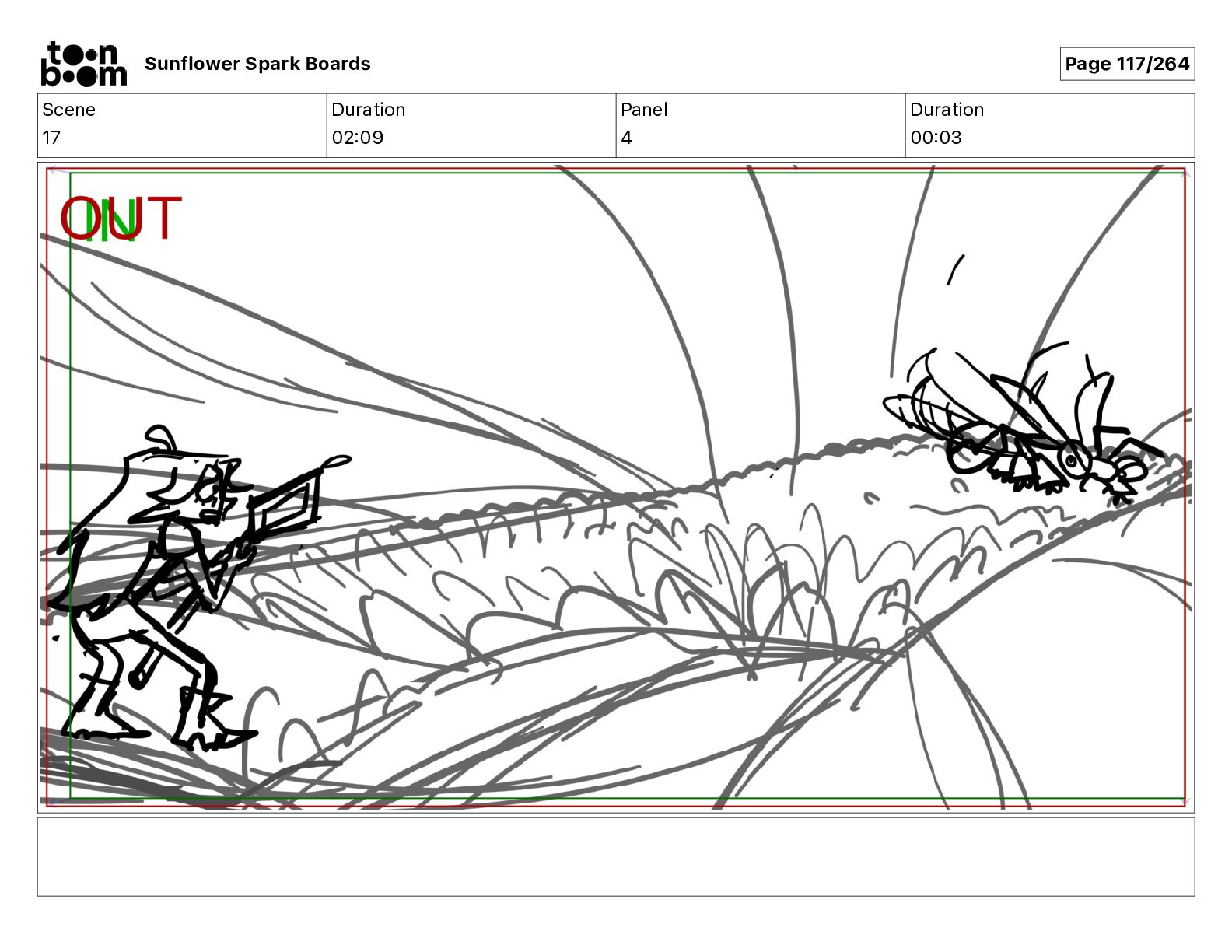This screenshot has width=1232, height=952.
Task: Click the Toon Boom logo
Action: (83, 64)
